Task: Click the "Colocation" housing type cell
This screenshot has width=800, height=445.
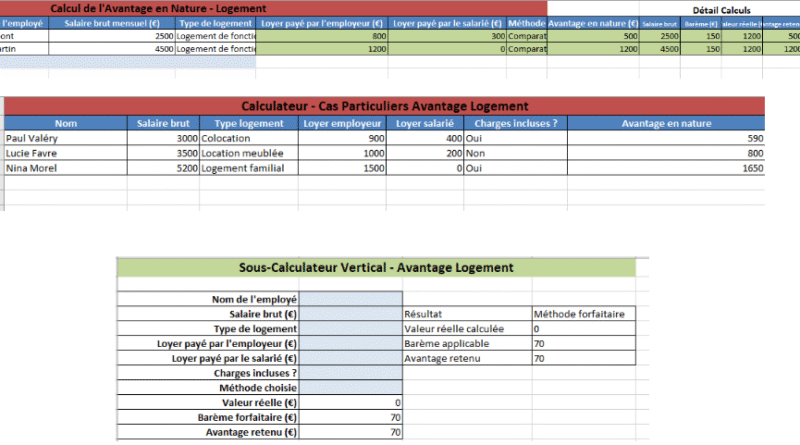Action: (x=248, y=139)
